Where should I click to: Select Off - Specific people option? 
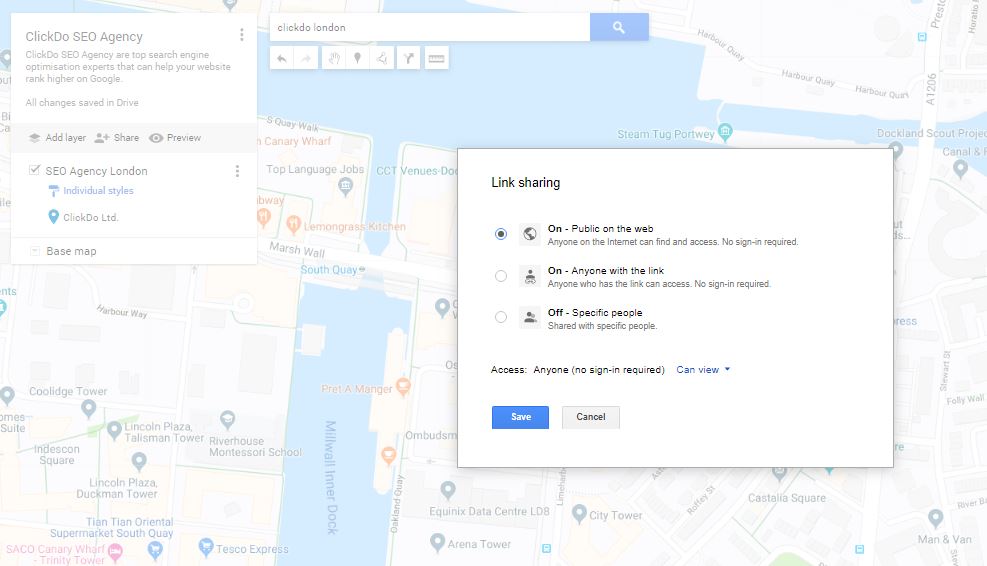[x=501, y=318]
